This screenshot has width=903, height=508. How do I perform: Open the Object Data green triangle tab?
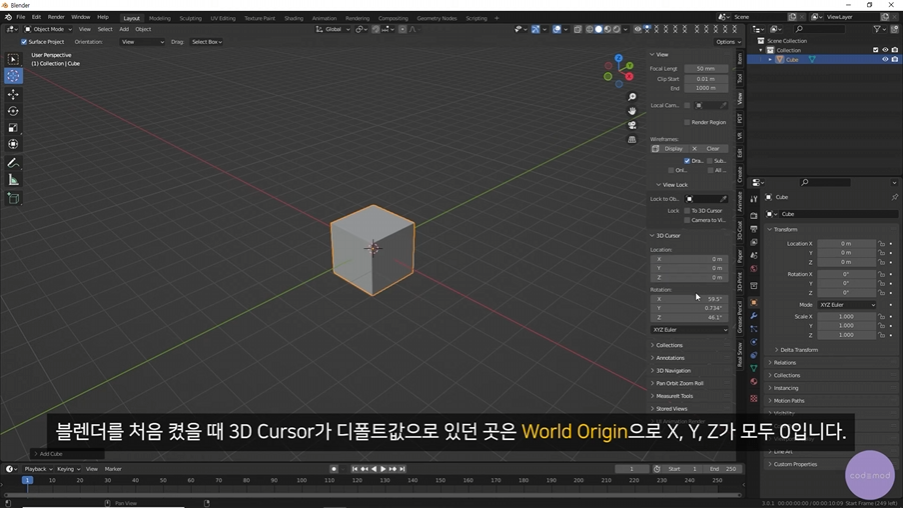click(753, 368)
